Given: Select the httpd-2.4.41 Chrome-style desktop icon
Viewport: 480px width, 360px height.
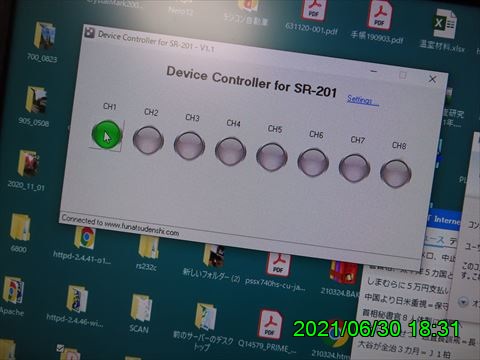Looking at the screenshot, I should pos(85,237).
